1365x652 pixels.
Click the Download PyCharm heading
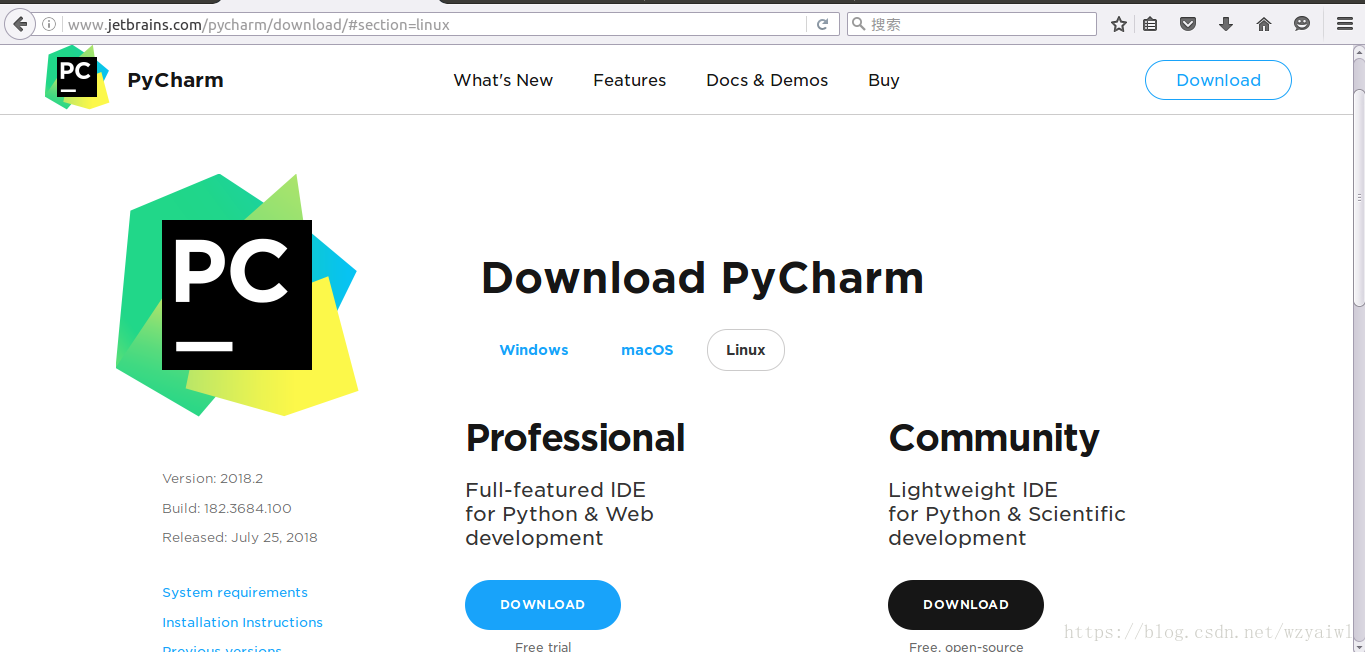703,278
